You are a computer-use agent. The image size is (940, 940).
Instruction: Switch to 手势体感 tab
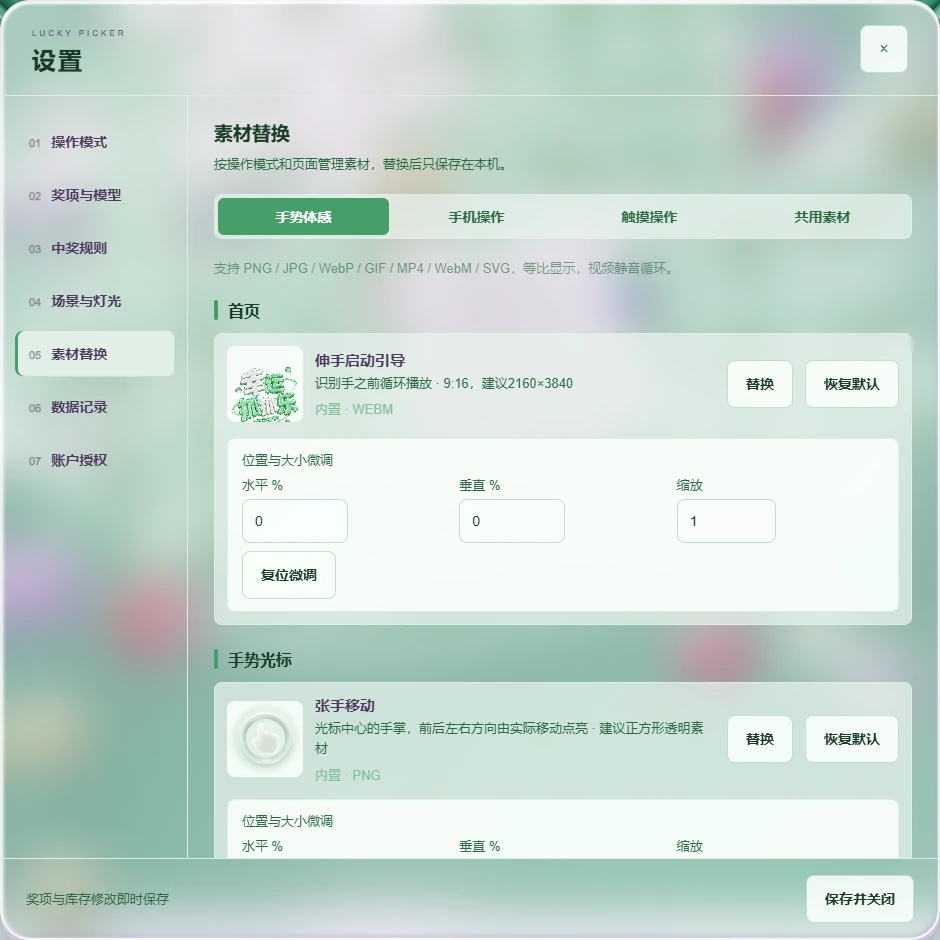(303, 216)
